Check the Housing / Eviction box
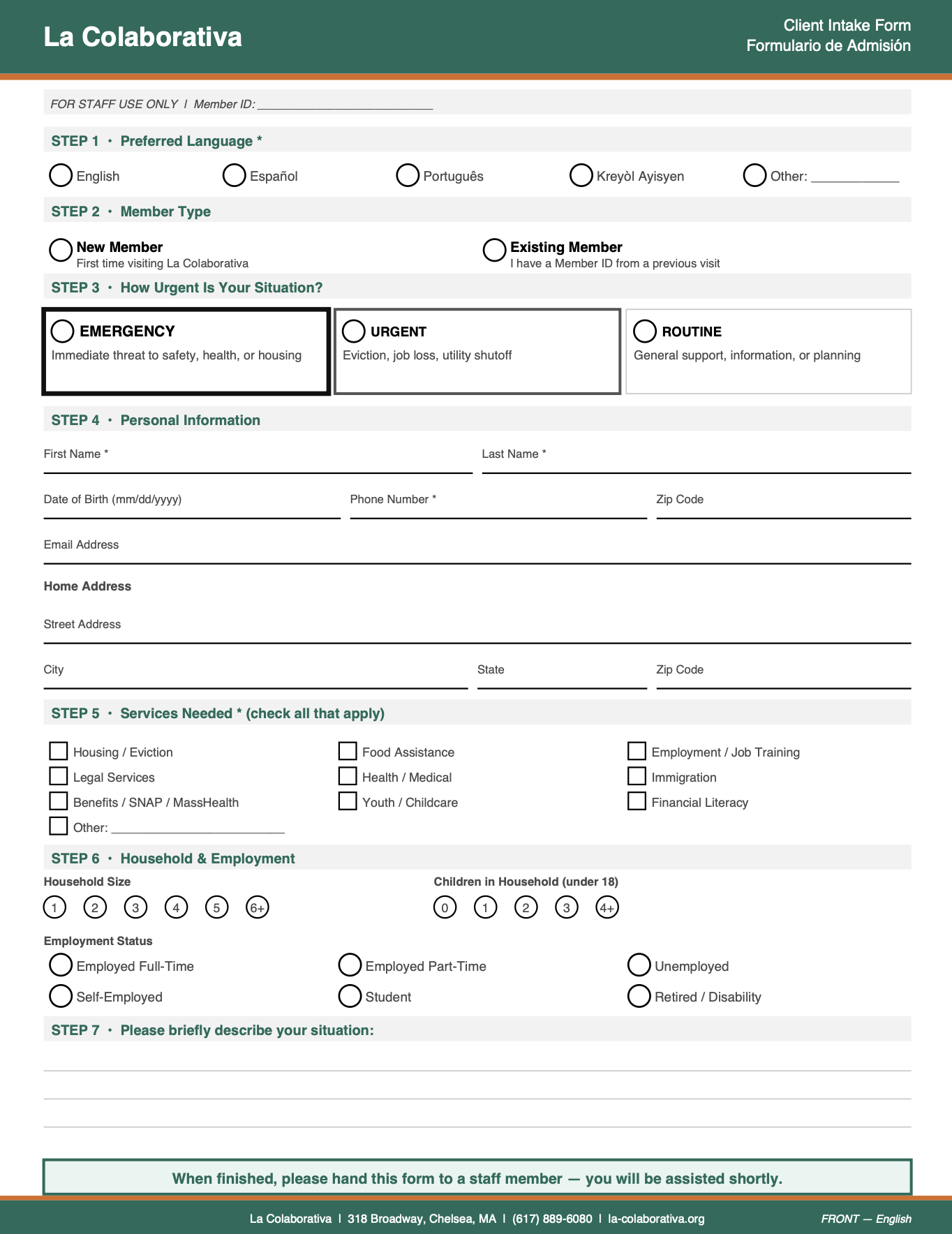Screen dimensions: 952x1234 [x=59, y=751]
